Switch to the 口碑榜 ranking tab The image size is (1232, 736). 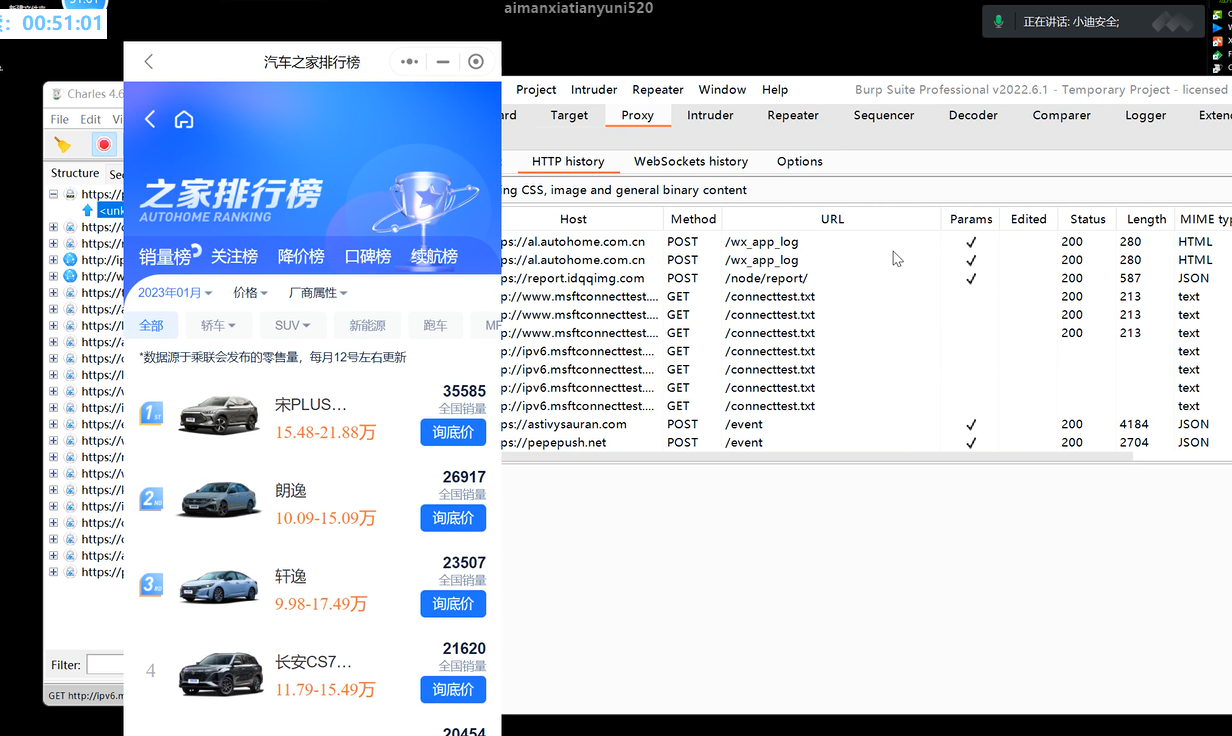368,257
